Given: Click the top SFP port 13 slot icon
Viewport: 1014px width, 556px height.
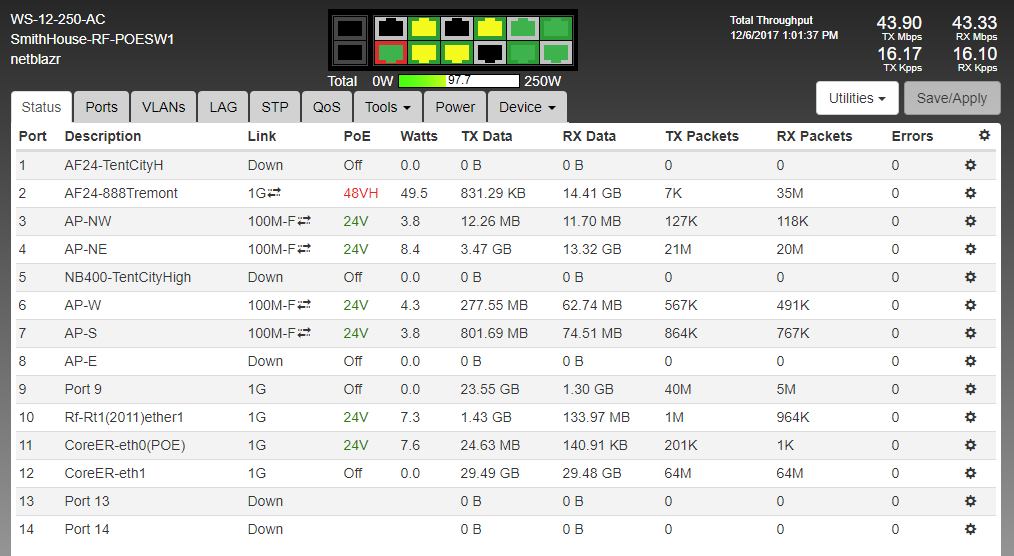Looking at the screenshot, I should (x=349, y=28).
